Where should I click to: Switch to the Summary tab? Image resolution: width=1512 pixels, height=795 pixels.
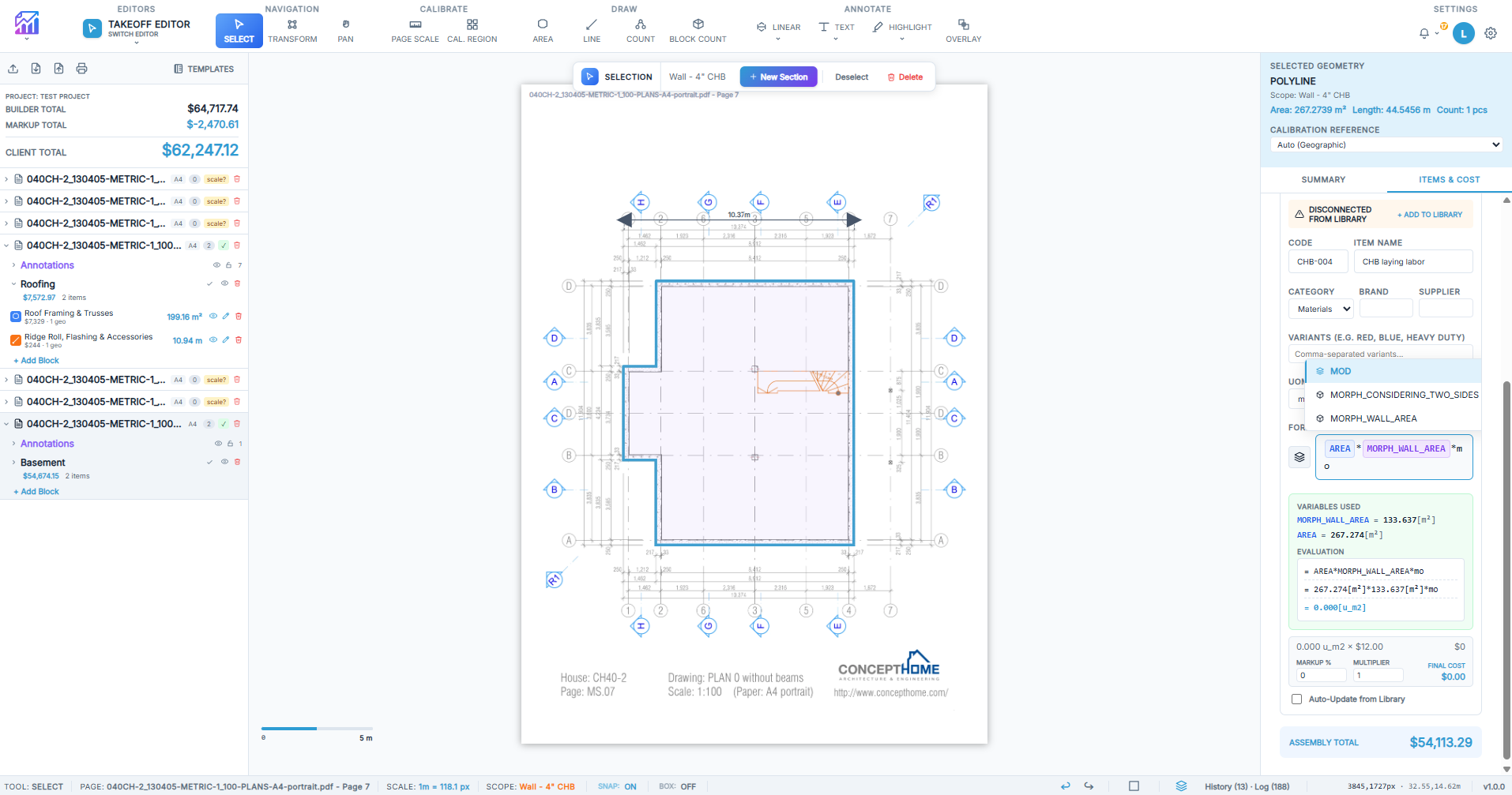[x=1323, y=180]
